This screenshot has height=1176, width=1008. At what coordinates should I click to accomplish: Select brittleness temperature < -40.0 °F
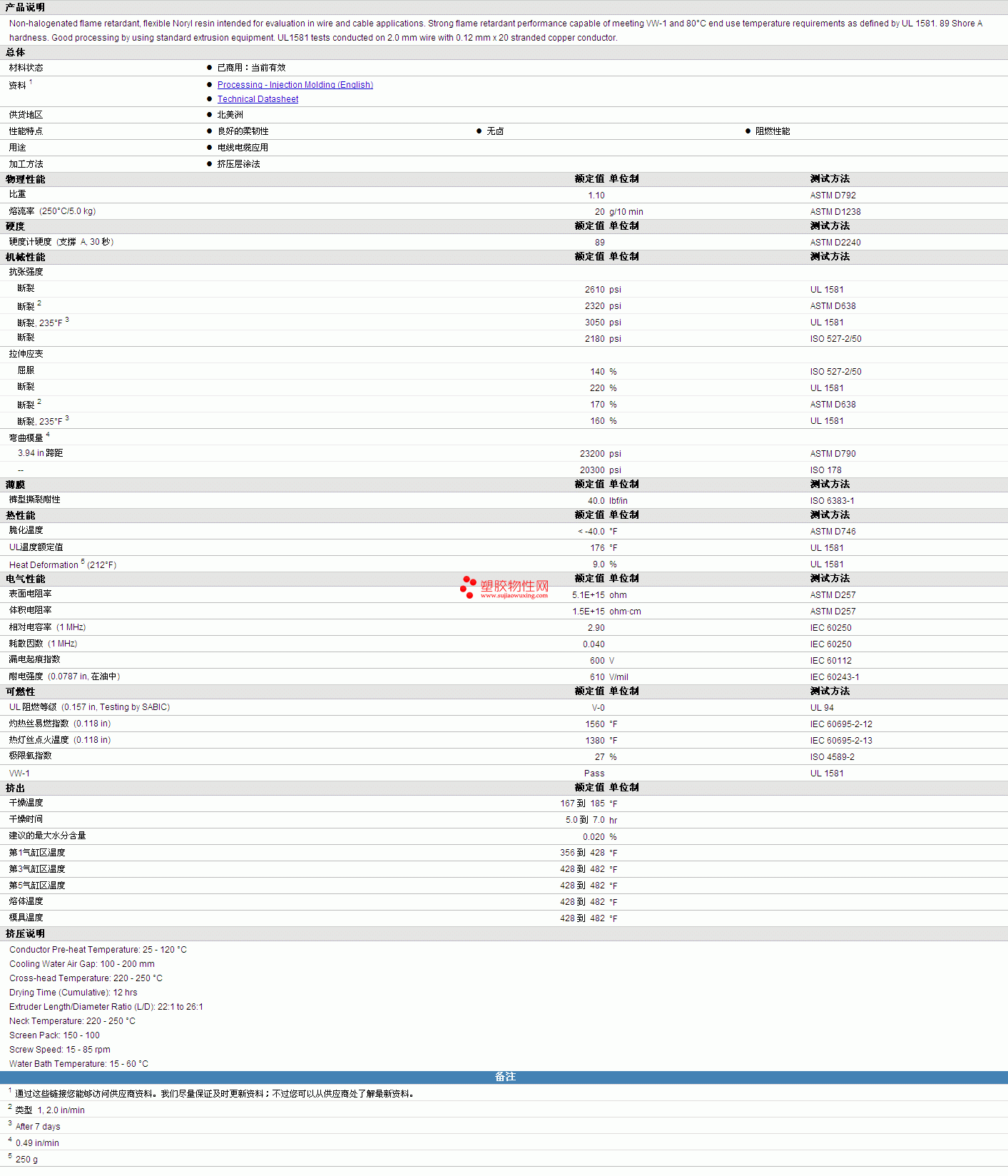tap(598, 532)
